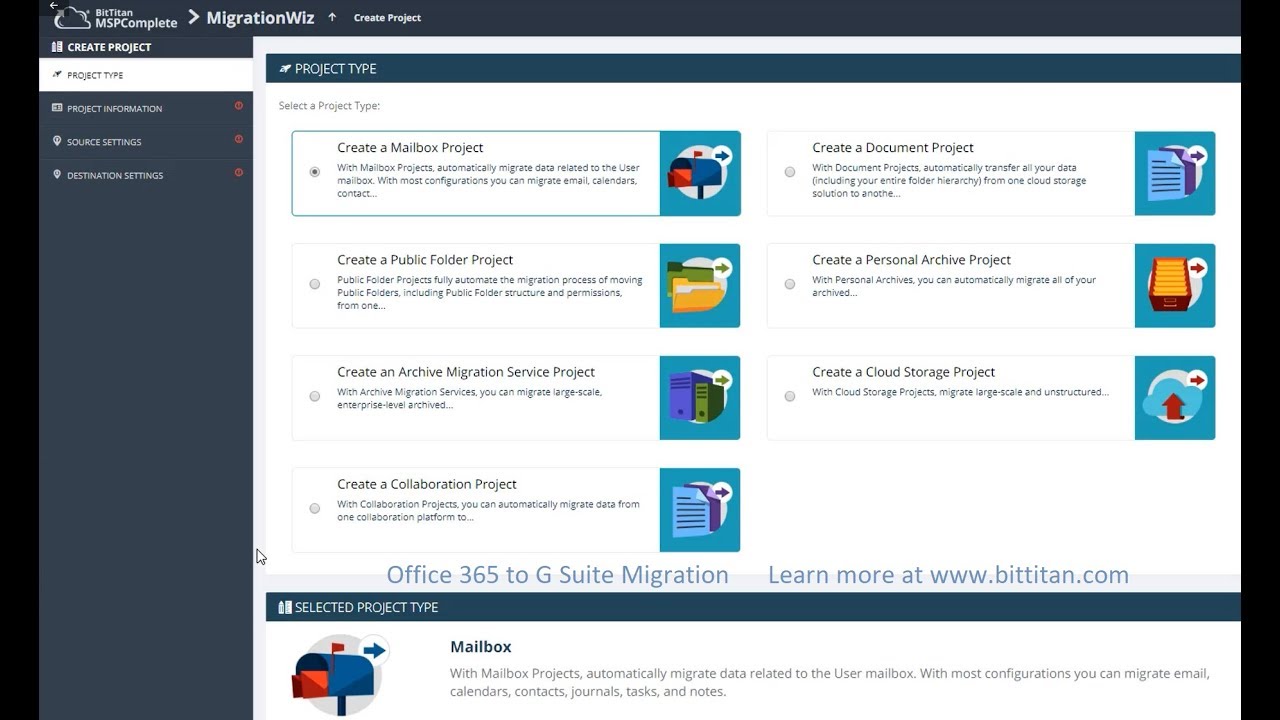
Task: Click the SELECTED PROJECT TYPE header text
Action: (x=366, y=607)
